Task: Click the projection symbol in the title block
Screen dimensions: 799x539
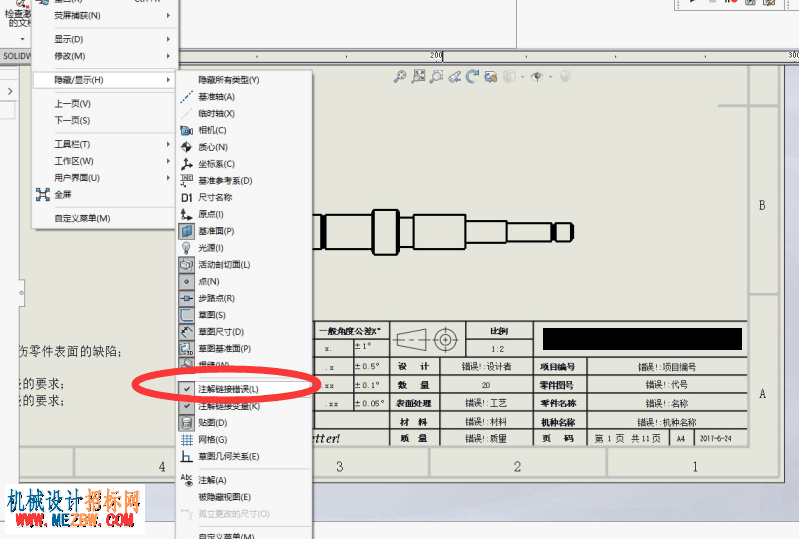Action: [x=428, y=339]
